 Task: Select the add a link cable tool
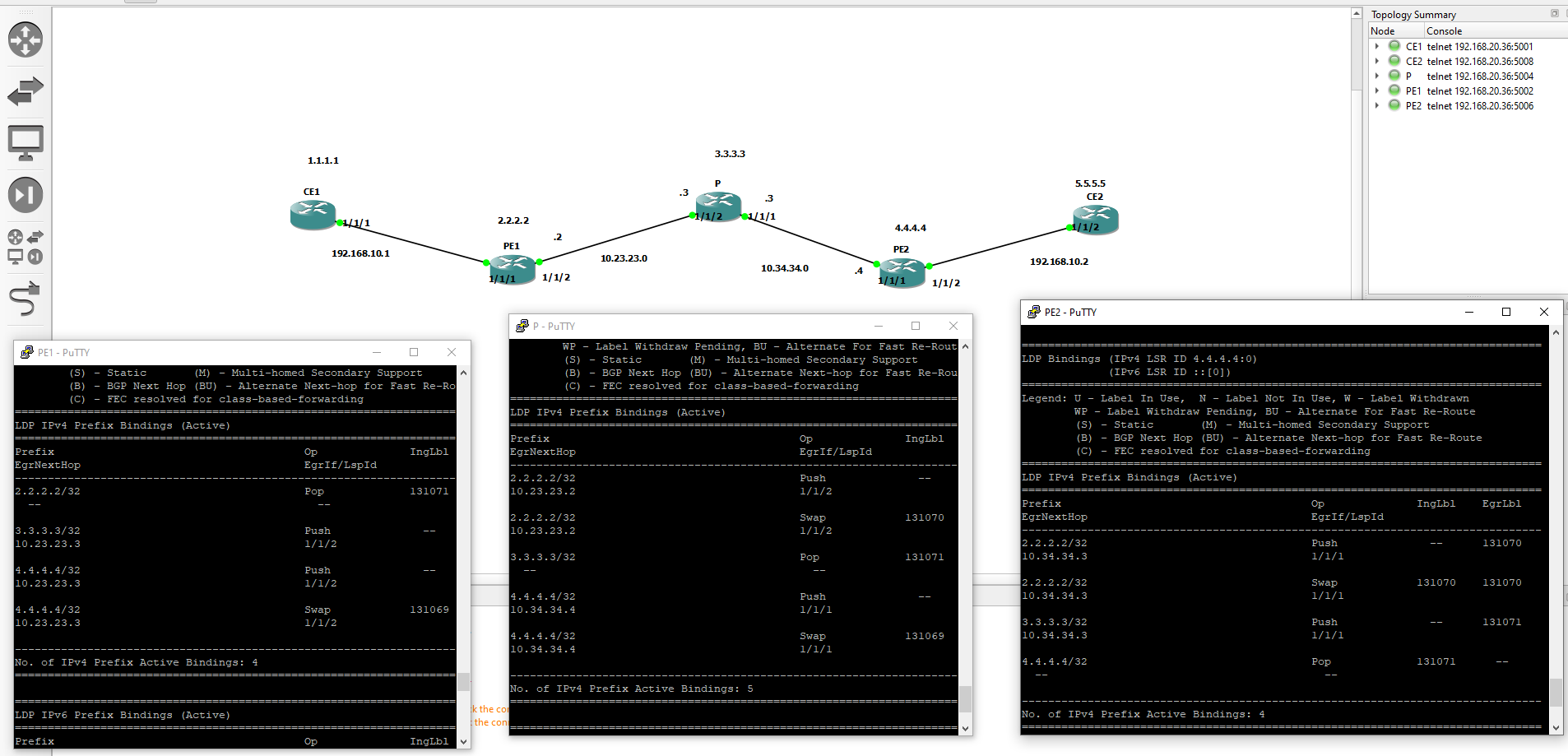(26, 299)
